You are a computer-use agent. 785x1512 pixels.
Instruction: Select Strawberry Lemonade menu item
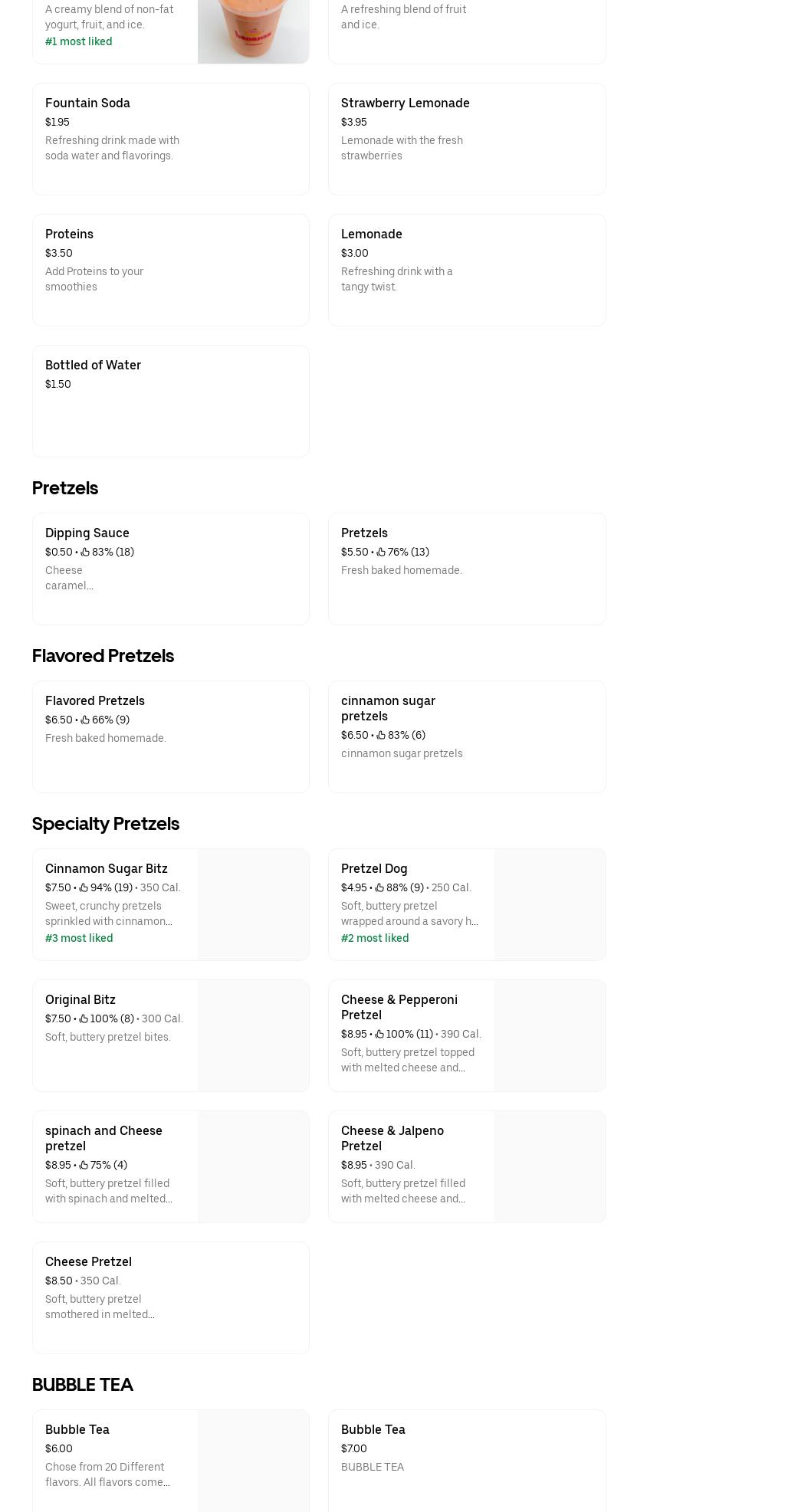point(466,139)
